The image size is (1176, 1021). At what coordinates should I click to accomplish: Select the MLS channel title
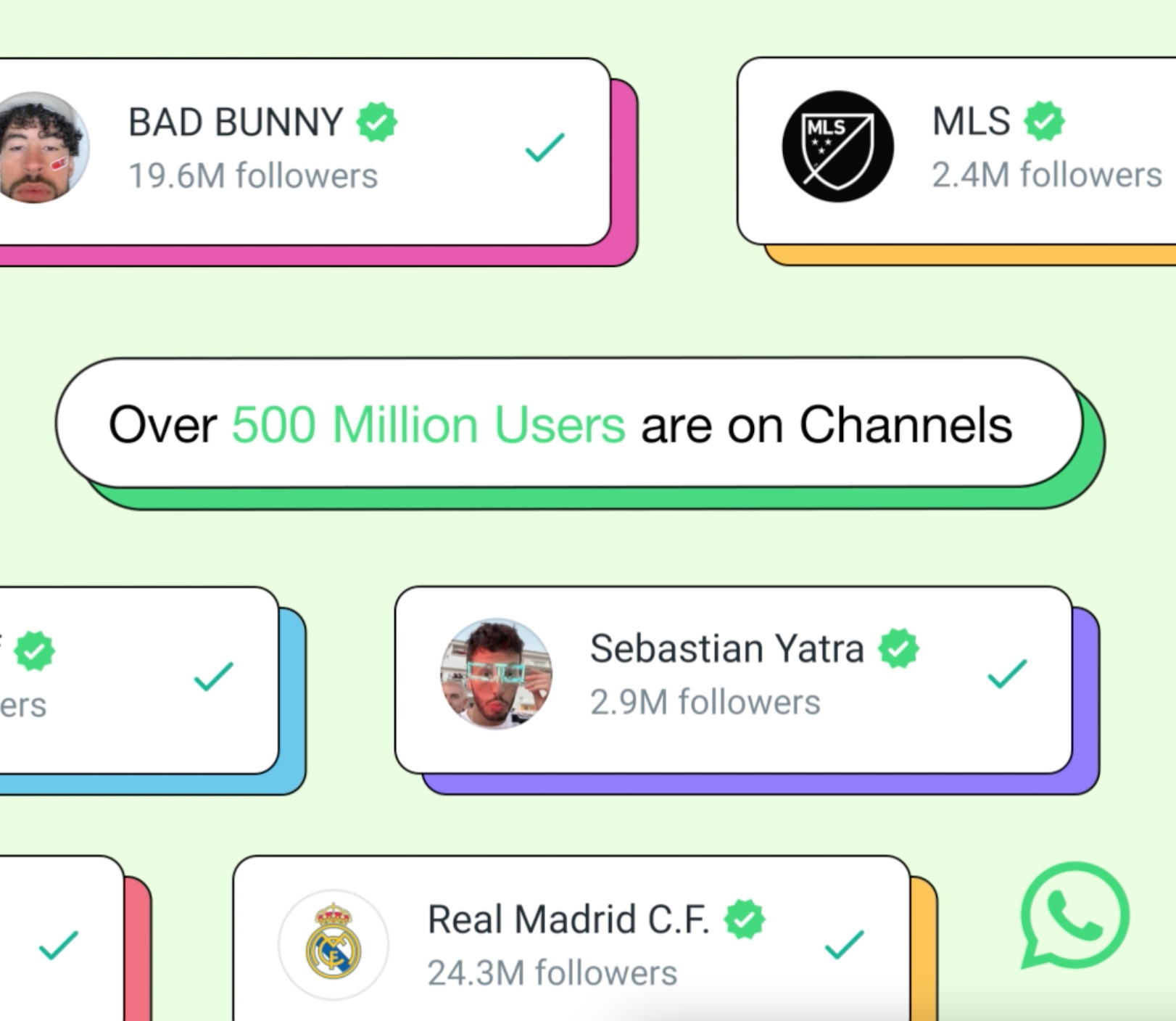[x=972, y=120]
